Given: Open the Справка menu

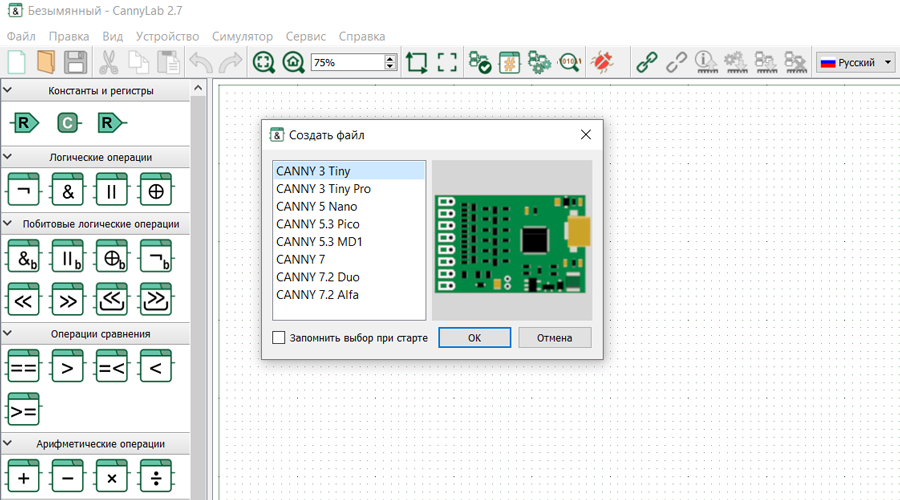Looking at the screenshot, I should 362,36.
